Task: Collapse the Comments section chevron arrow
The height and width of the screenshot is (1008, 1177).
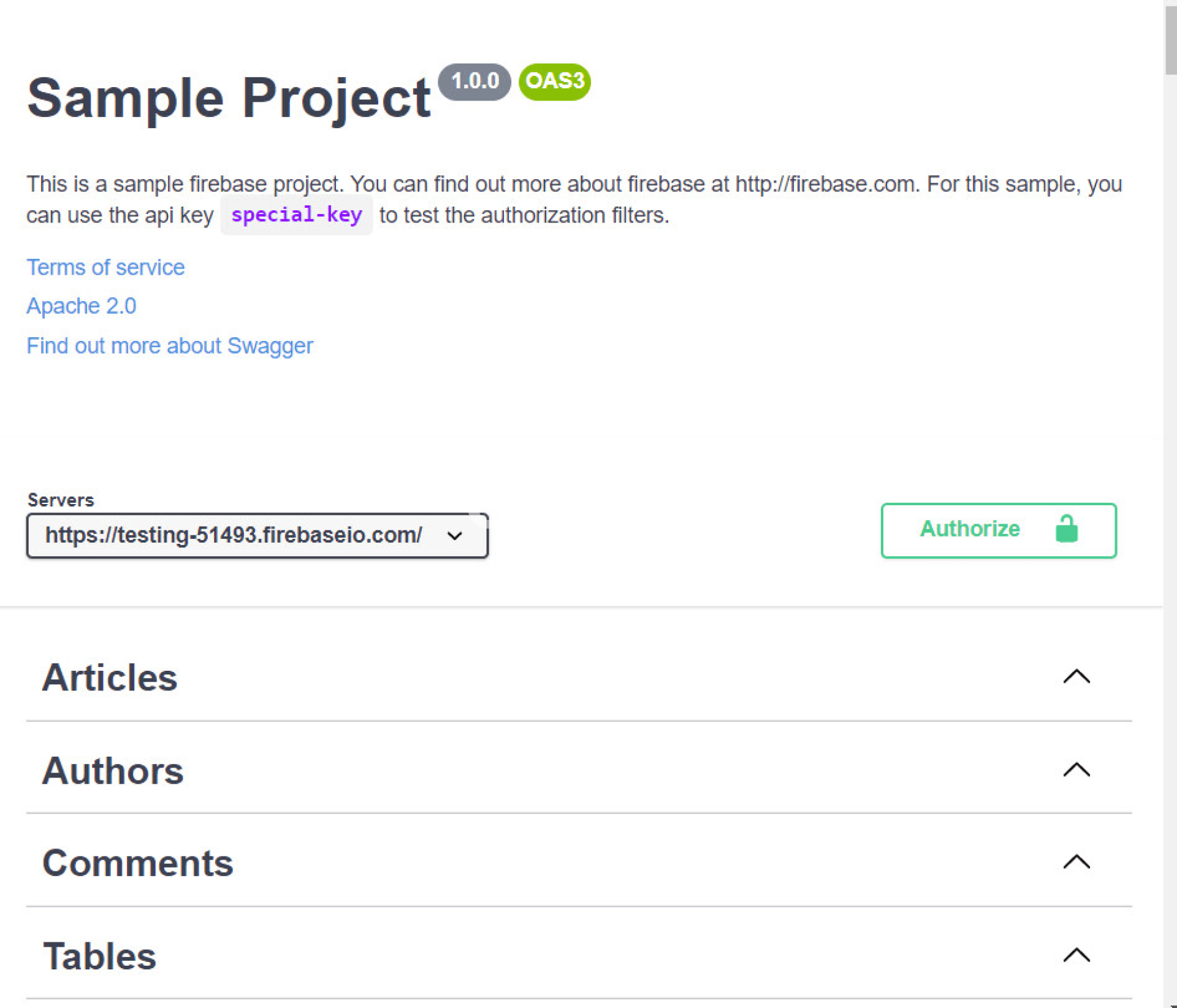Action: 1076,862
